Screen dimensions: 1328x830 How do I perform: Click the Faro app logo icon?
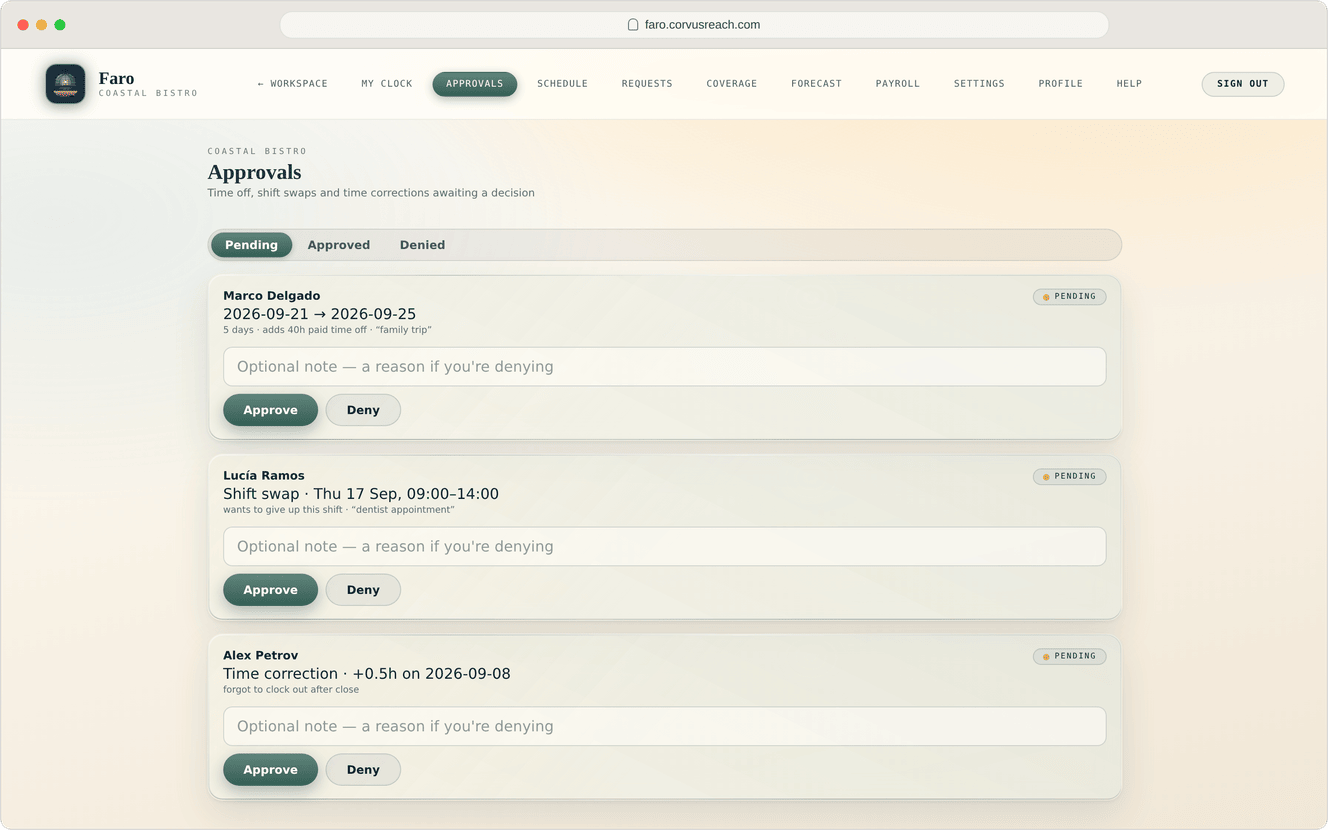(x=65, y=84)
